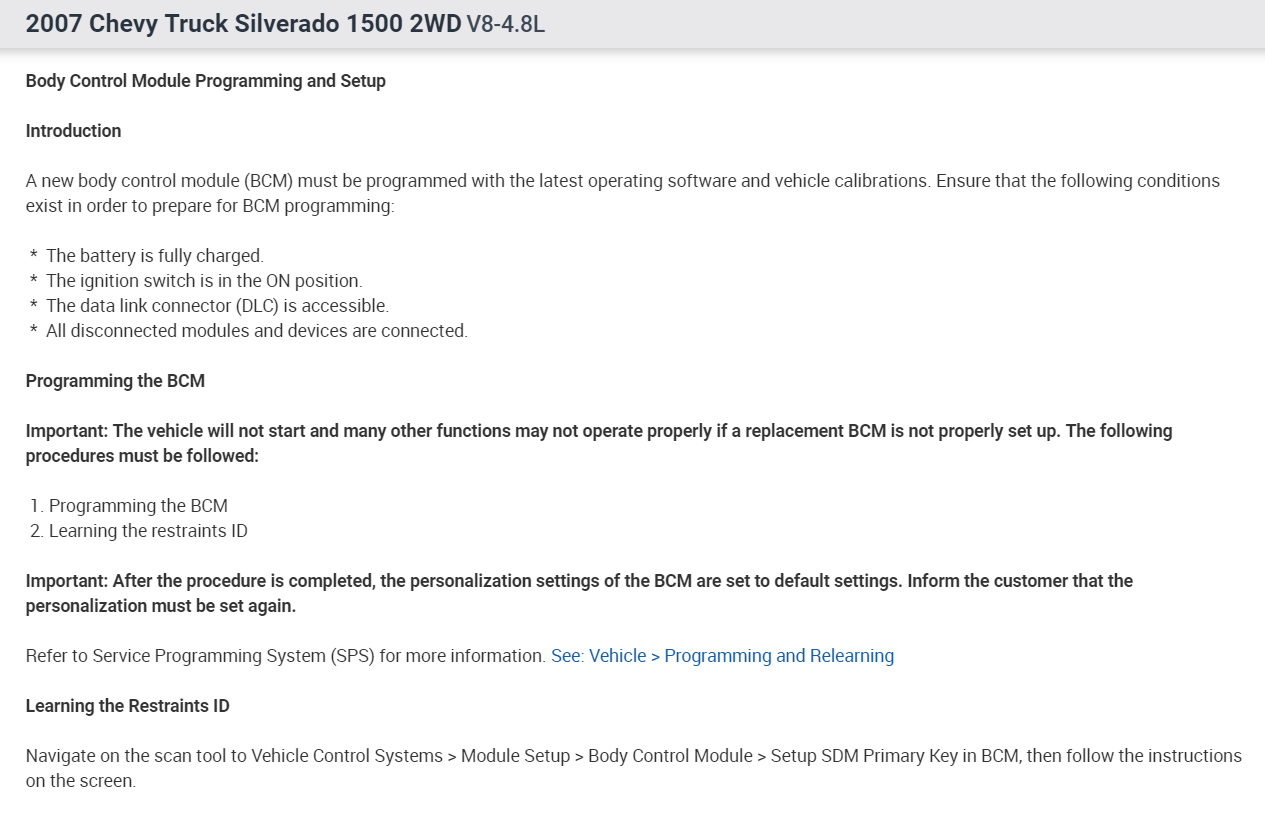Select the Body Control Module Programming and Setup heading
Screen dimensions: 1265x814
tap(205, 81)
